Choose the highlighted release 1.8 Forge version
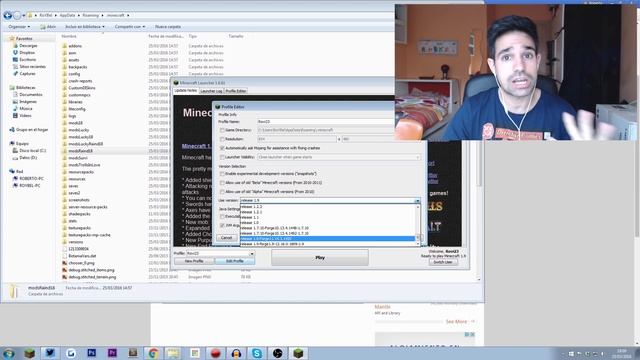This screenshot has height=360, width=640. click(327, 239)
